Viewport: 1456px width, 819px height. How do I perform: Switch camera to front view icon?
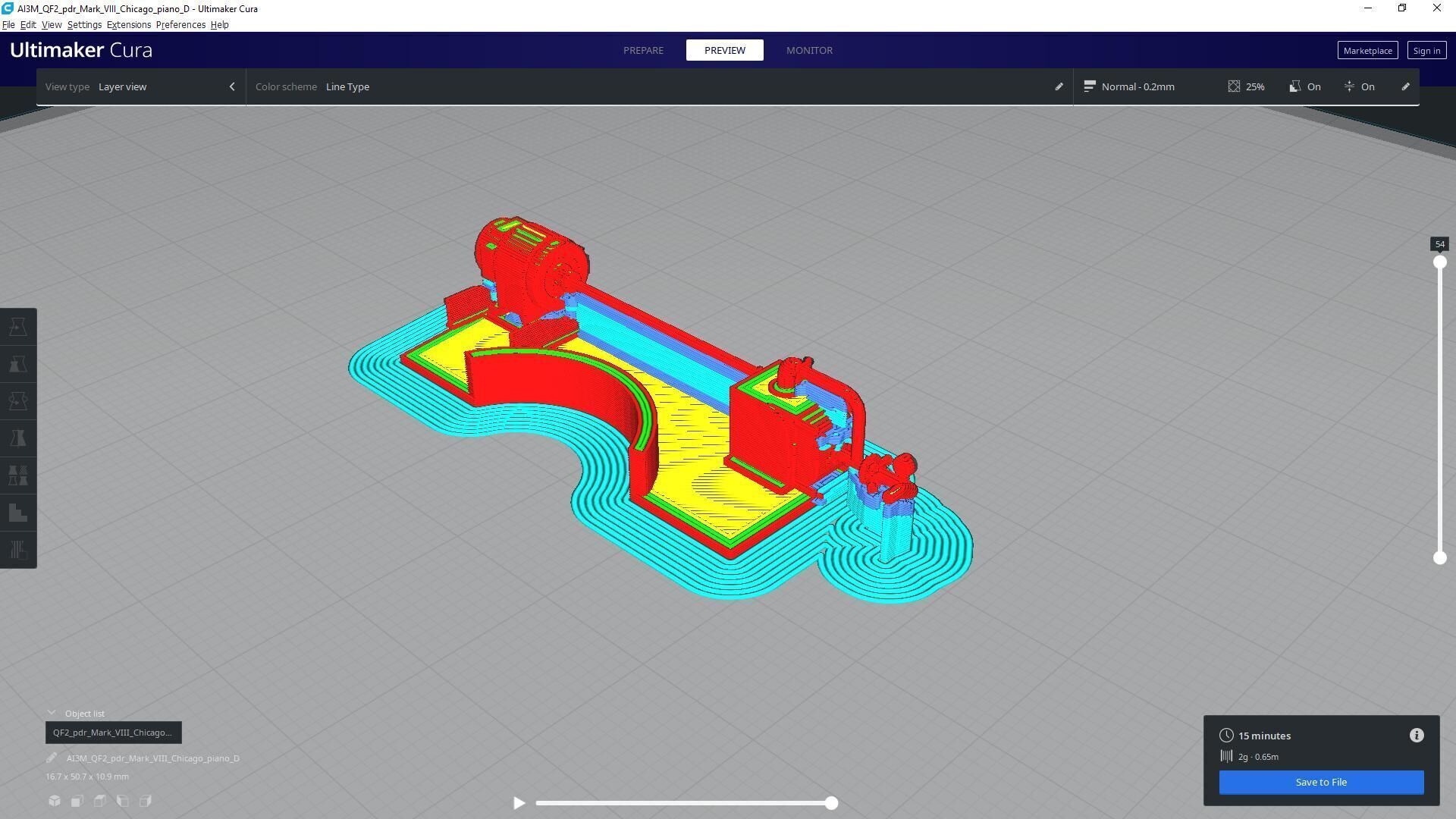click(x=77, y=801)
